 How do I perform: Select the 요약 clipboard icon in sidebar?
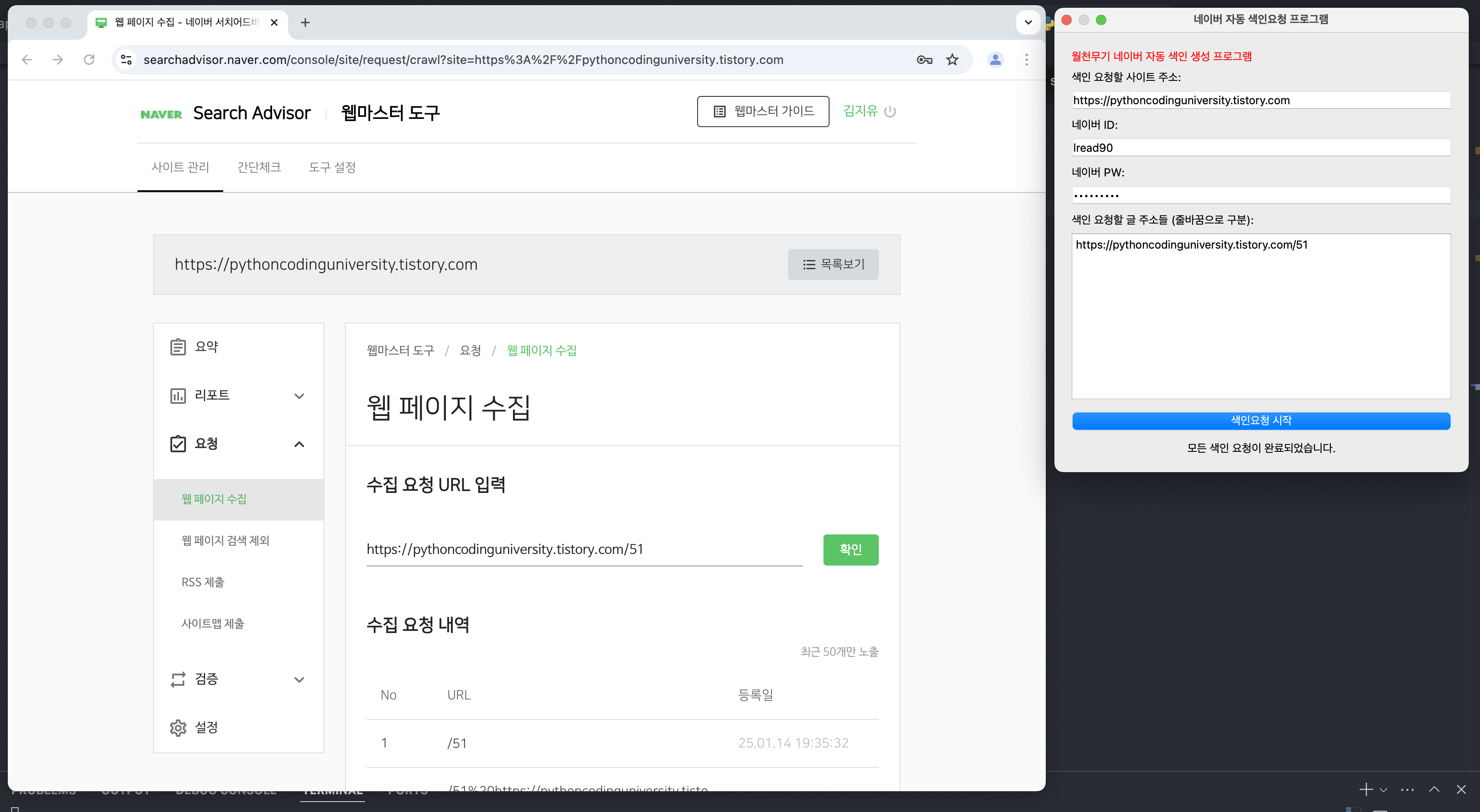tap(178, 346)
